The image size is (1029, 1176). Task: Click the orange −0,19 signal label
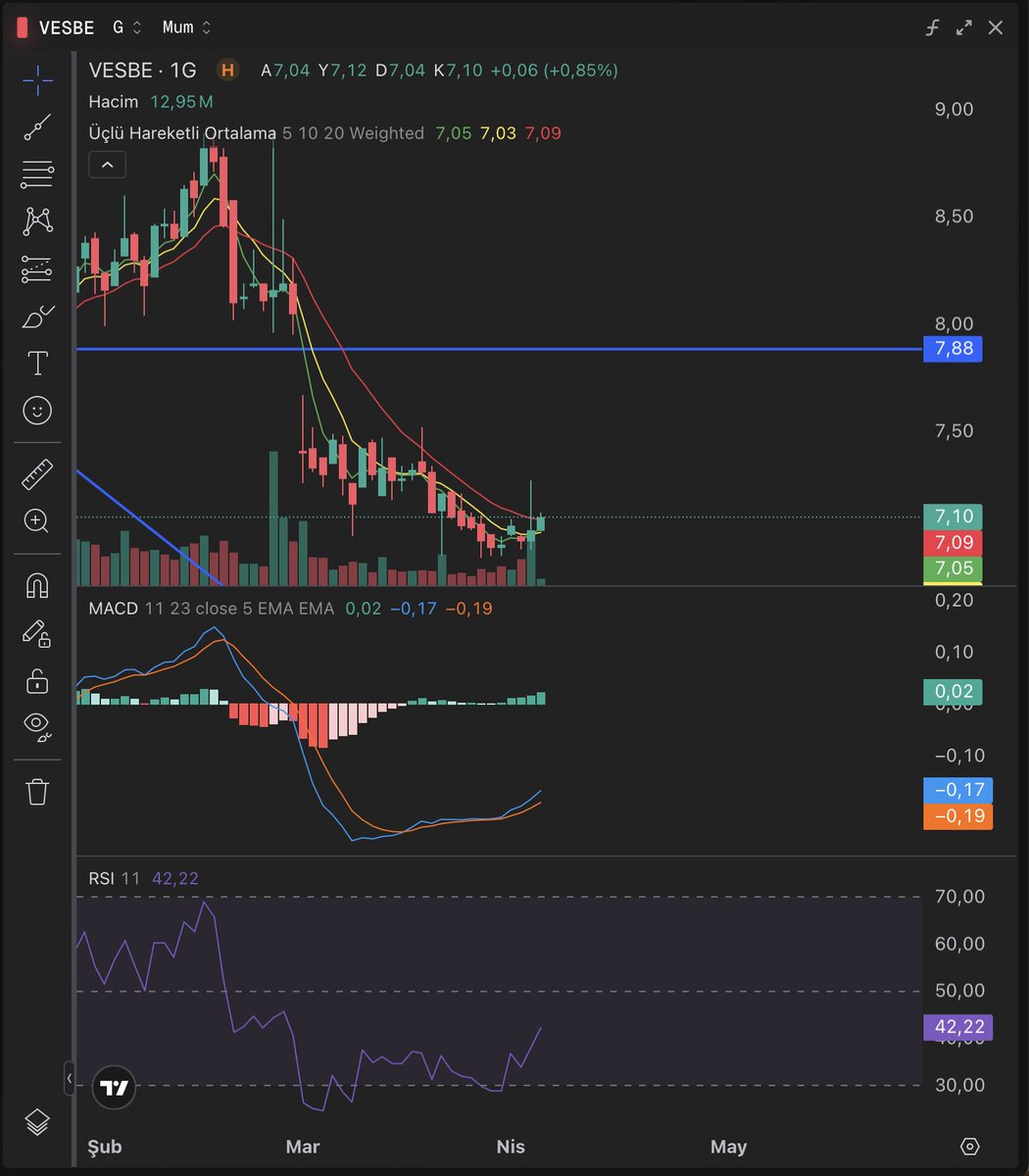pos(958,816)
